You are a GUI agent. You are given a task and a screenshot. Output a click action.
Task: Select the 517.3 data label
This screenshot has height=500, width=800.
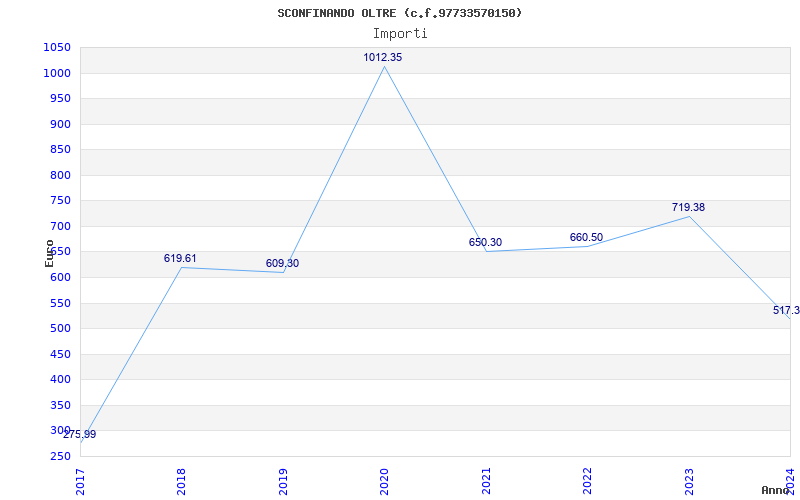click(x=786, y=311)
